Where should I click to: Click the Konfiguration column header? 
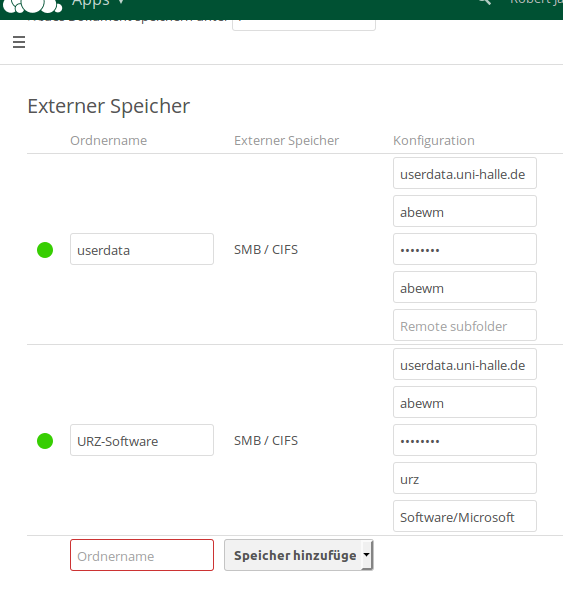[x=434, y=141]
